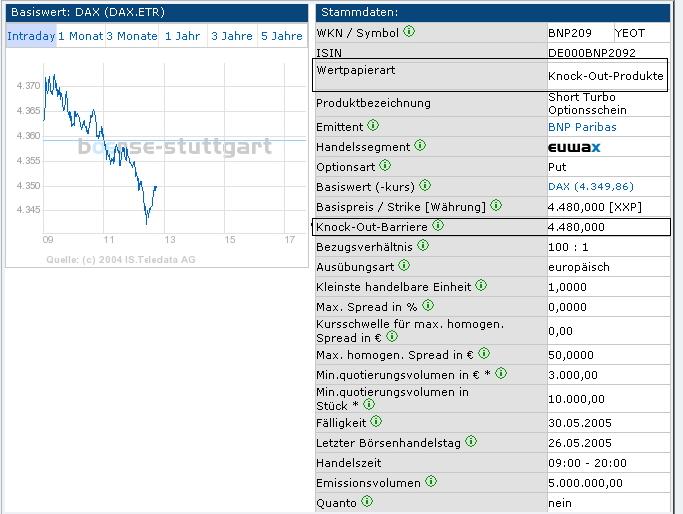Click the Quanto value nein
This screenshot has height=514, width=683.
pos(560,503)
